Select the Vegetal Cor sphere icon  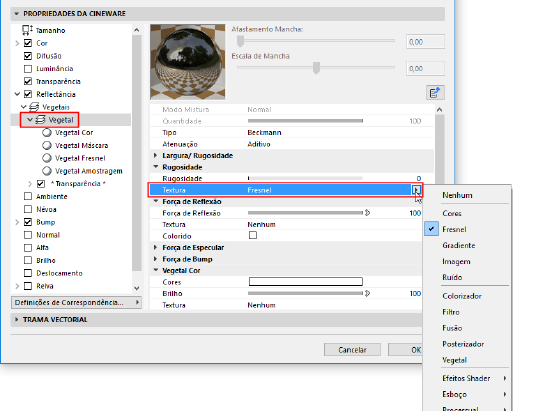coord(47,133)
